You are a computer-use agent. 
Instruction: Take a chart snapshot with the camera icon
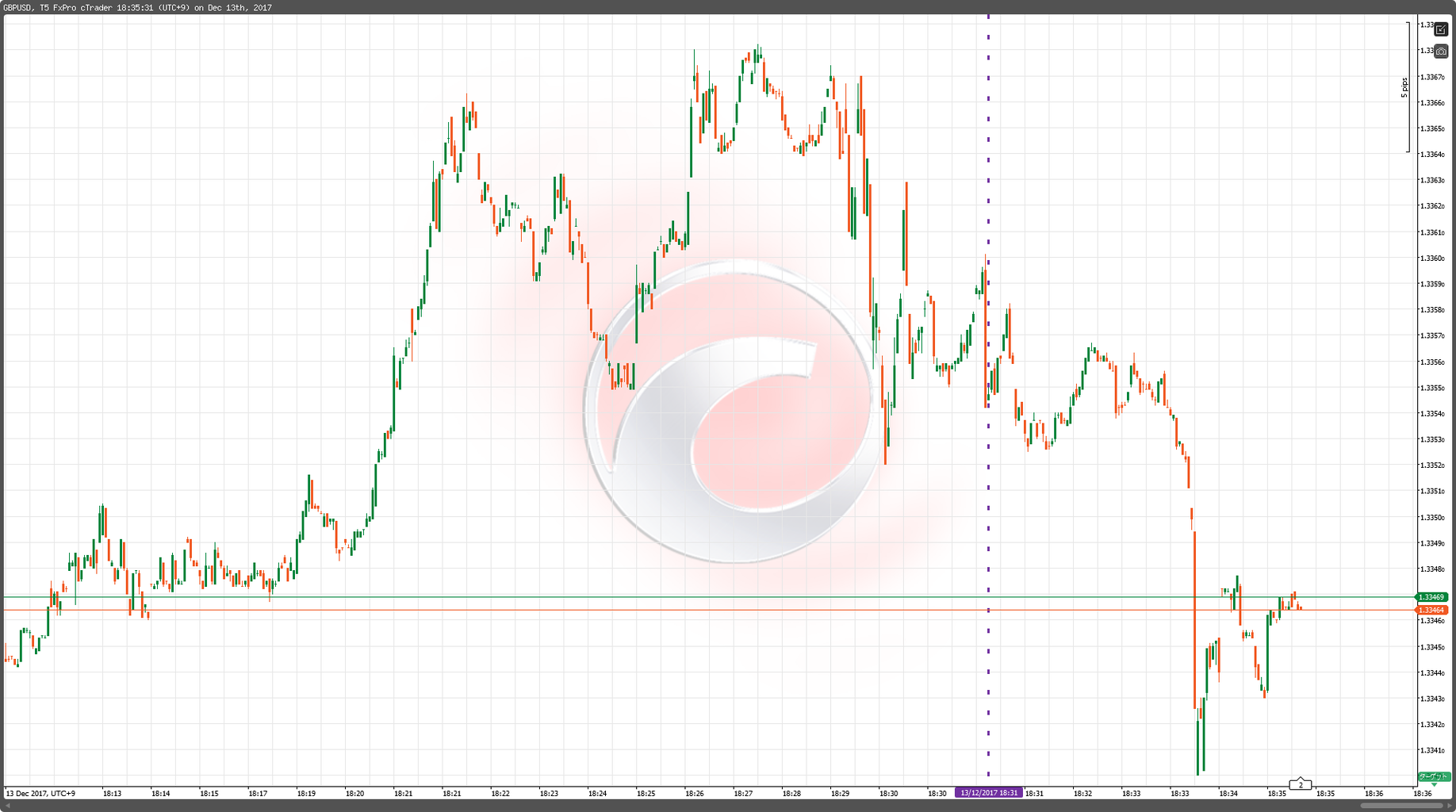(1441, 52)
